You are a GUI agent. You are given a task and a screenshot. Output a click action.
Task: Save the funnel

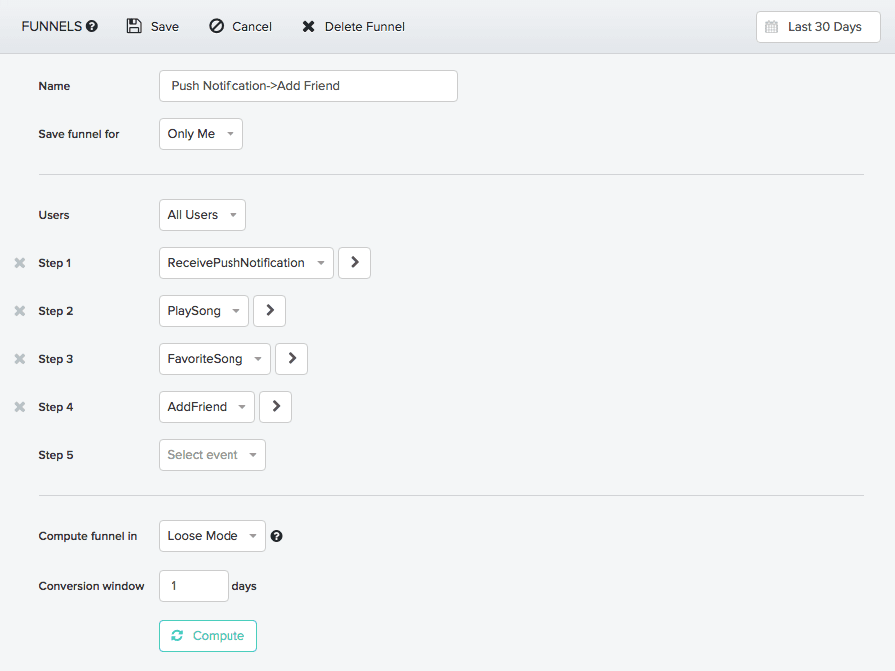(153, 27)
